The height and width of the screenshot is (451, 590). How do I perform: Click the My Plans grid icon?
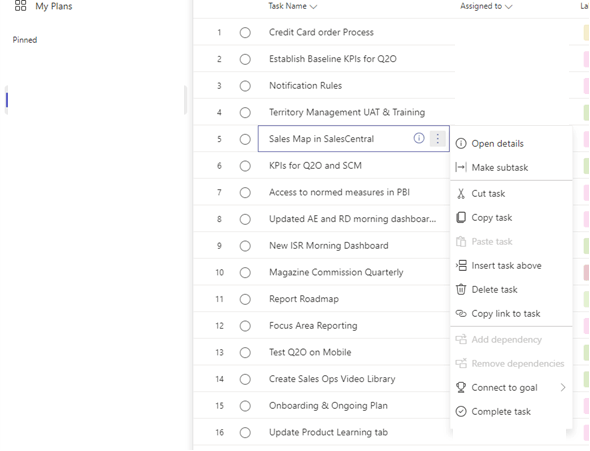pyautogui.click(x=20, y=6)
